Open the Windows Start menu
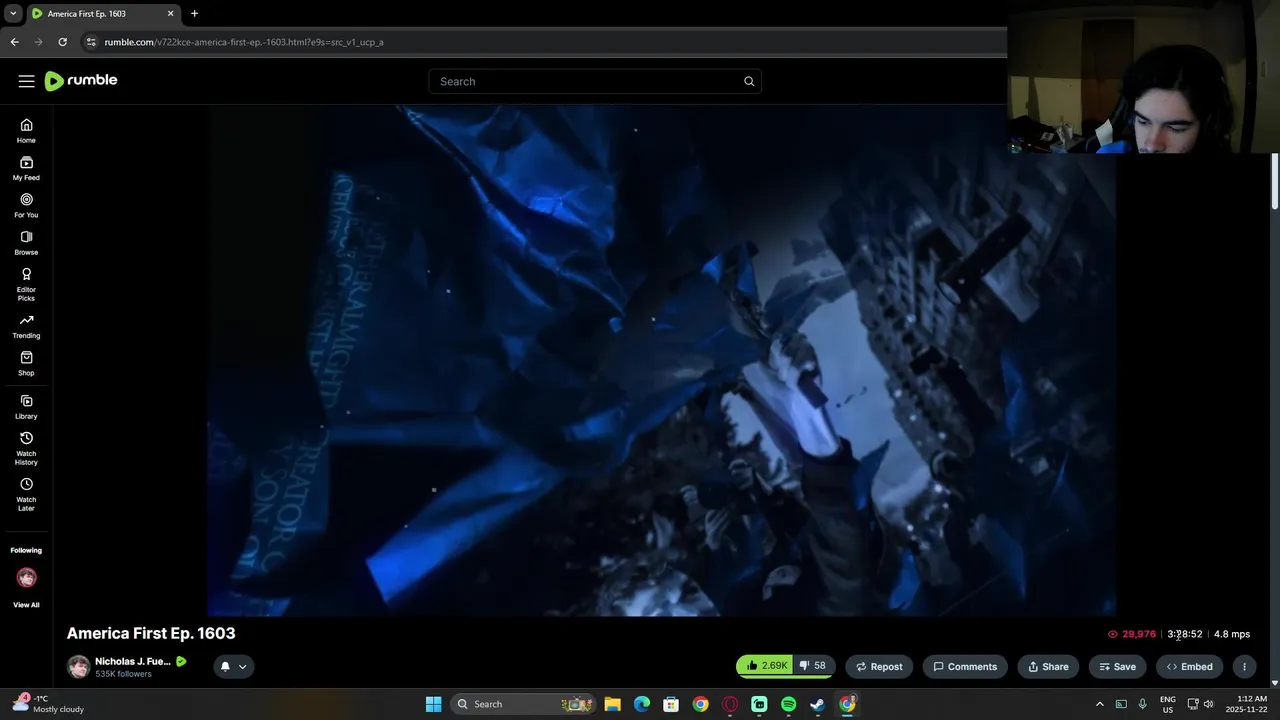 pyautogui.click(x=433, y=704)
